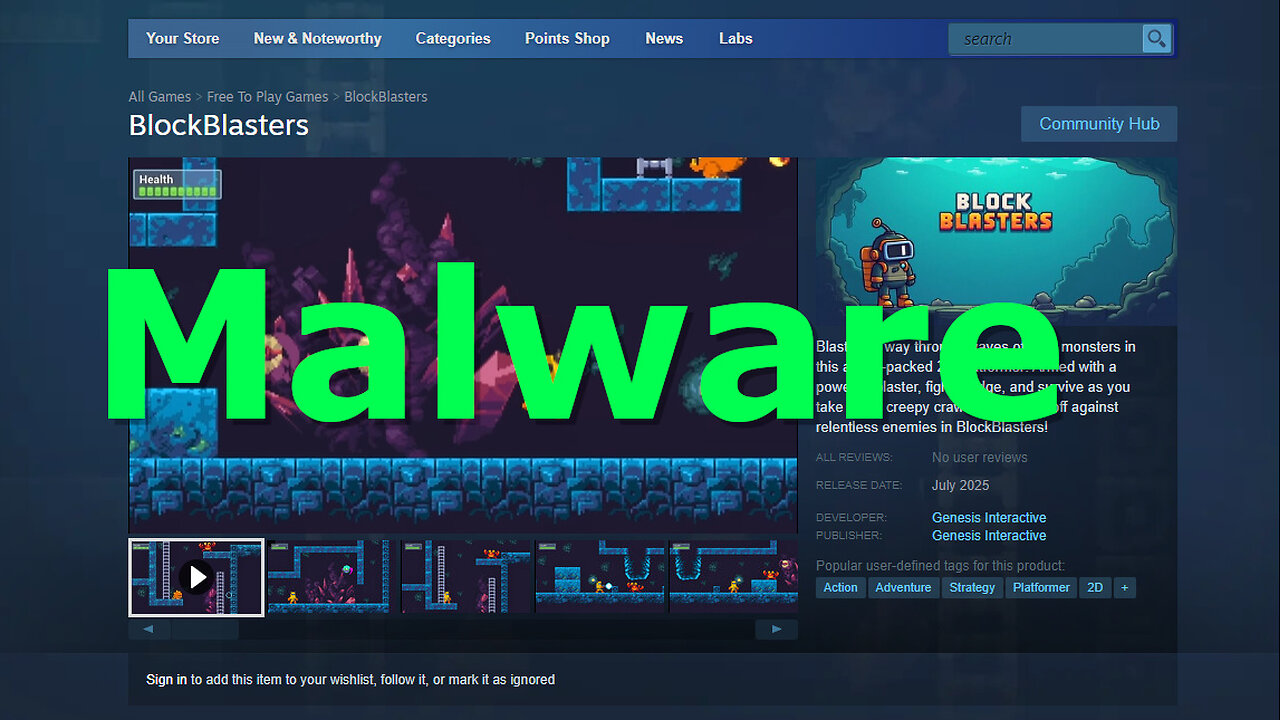
Task: Select the Platformer tag
Action: click(1041, 587)
